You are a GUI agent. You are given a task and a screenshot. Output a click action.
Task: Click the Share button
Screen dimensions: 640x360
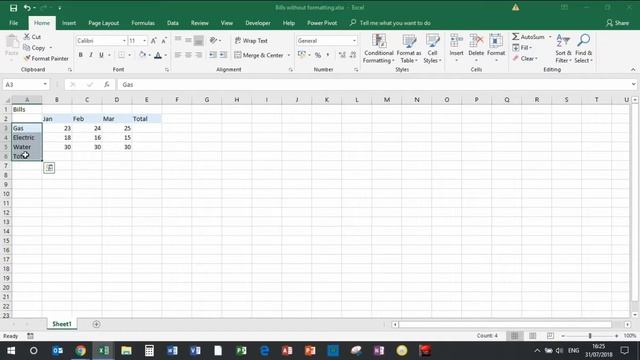(x=618, y=23)
